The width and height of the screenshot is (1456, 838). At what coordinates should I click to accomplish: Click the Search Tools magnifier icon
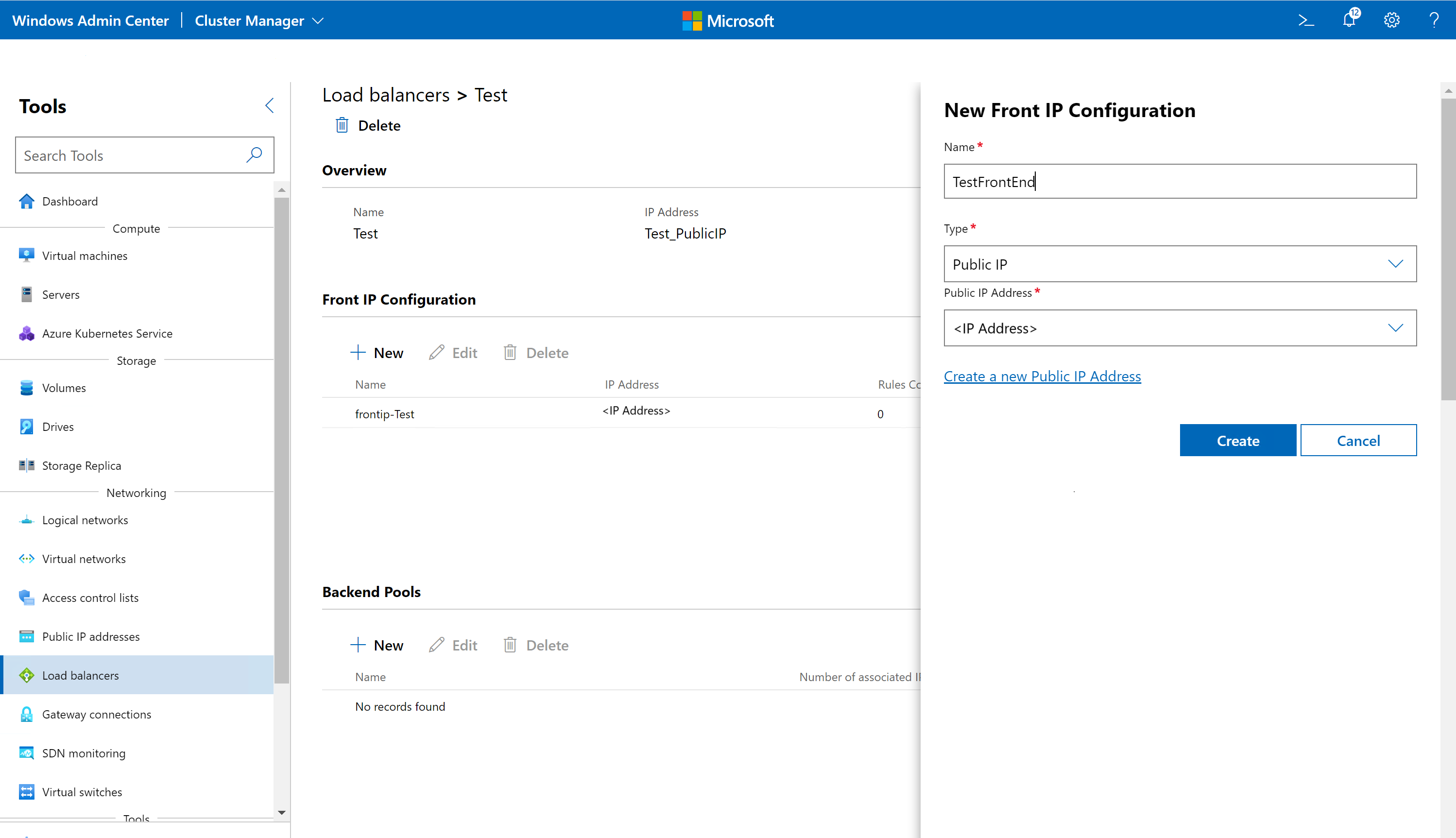point(254,155)
